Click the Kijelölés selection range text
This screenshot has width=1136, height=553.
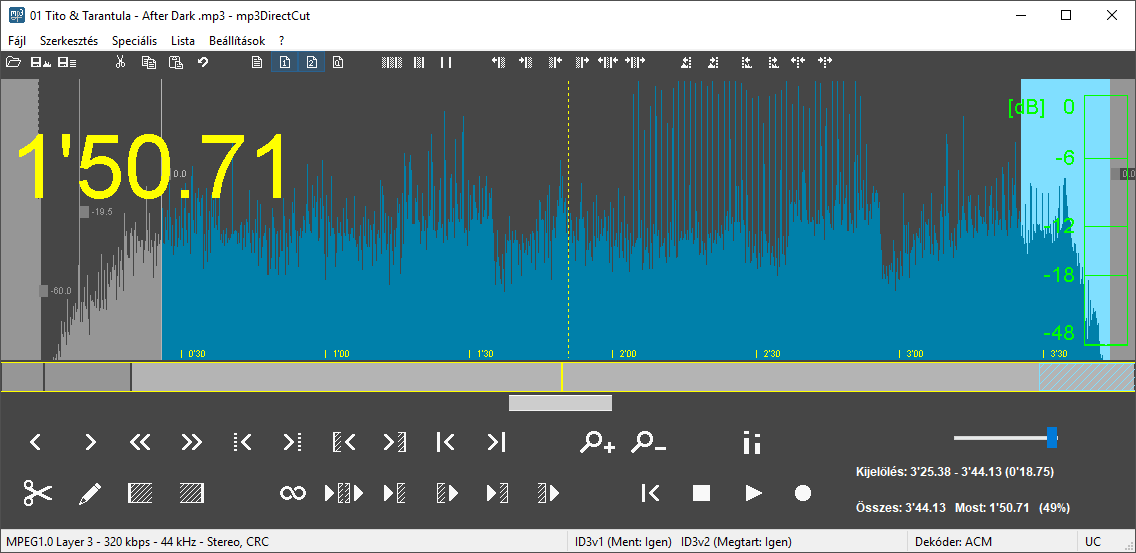pos(955,472)
